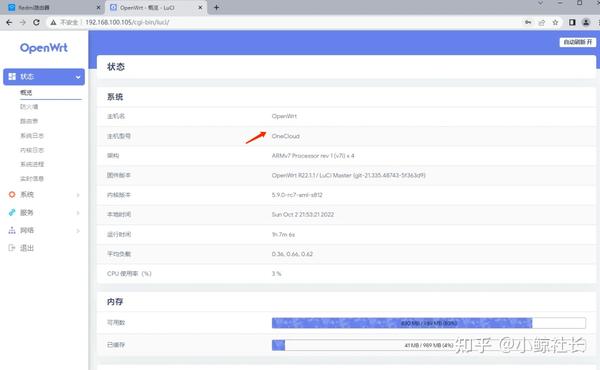Go back with the browser back arrow
This screenshot has height=370, width=600.
coord(9,23)
